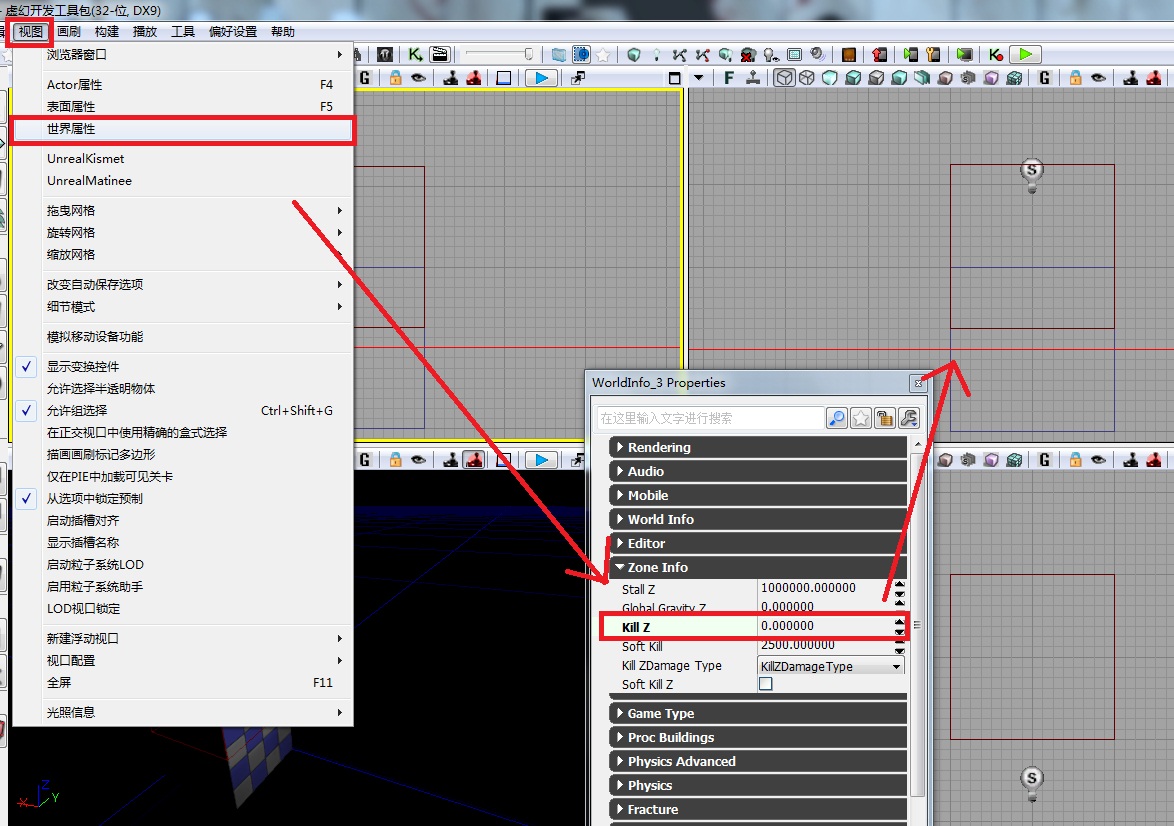1174x826 pixels.
Task: Toggle the Soft Kill Z checkbox
Action: click(766, 684)
